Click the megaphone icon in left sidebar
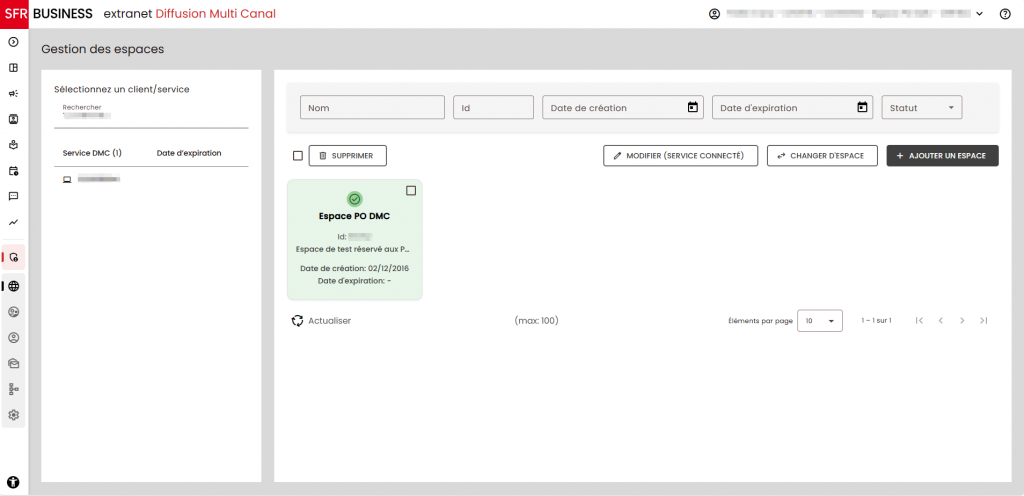The width and height of the screenshot is (1024, 496). pos(14,93)
